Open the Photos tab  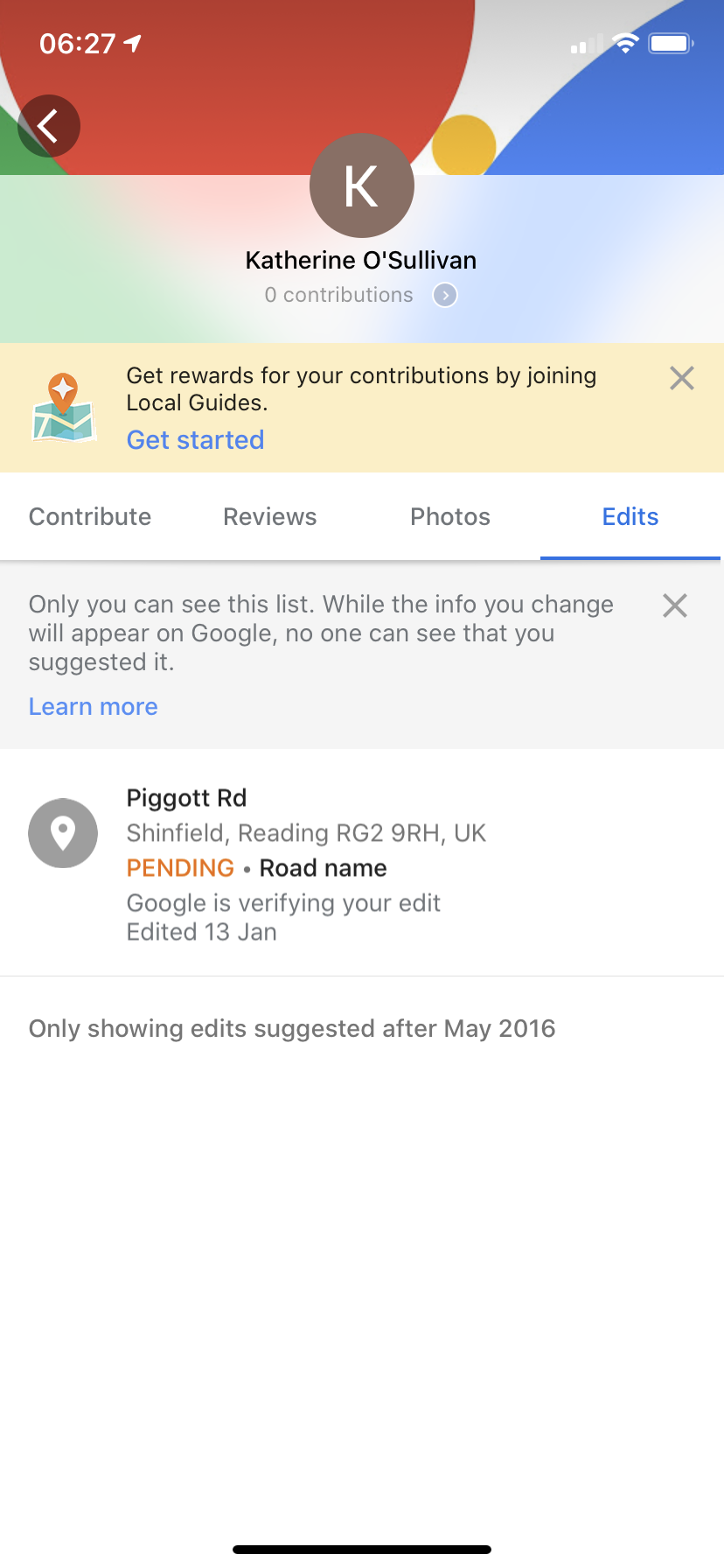[450, 516]
